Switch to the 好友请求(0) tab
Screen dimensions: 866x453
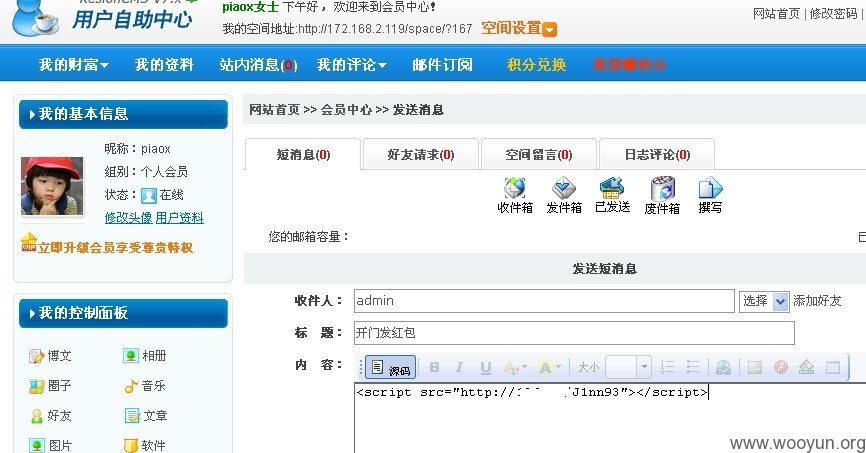tap(421, 154)
